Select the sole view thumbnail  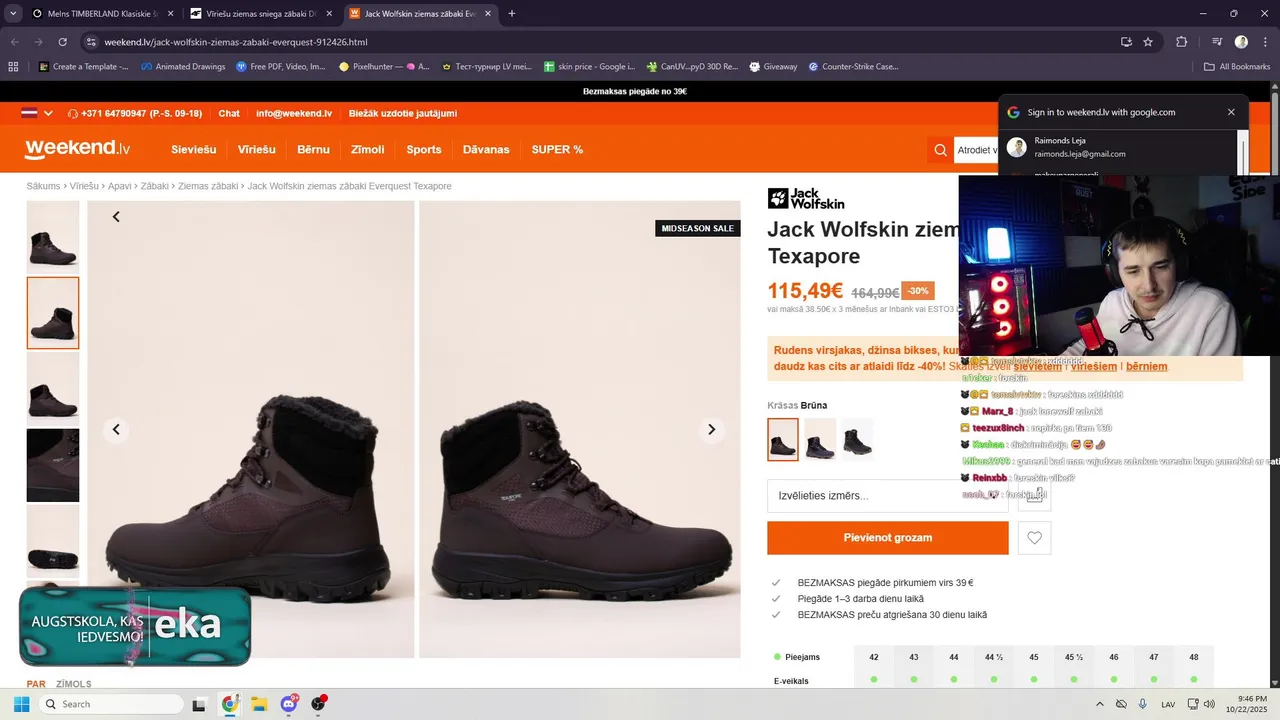(53, 541)
